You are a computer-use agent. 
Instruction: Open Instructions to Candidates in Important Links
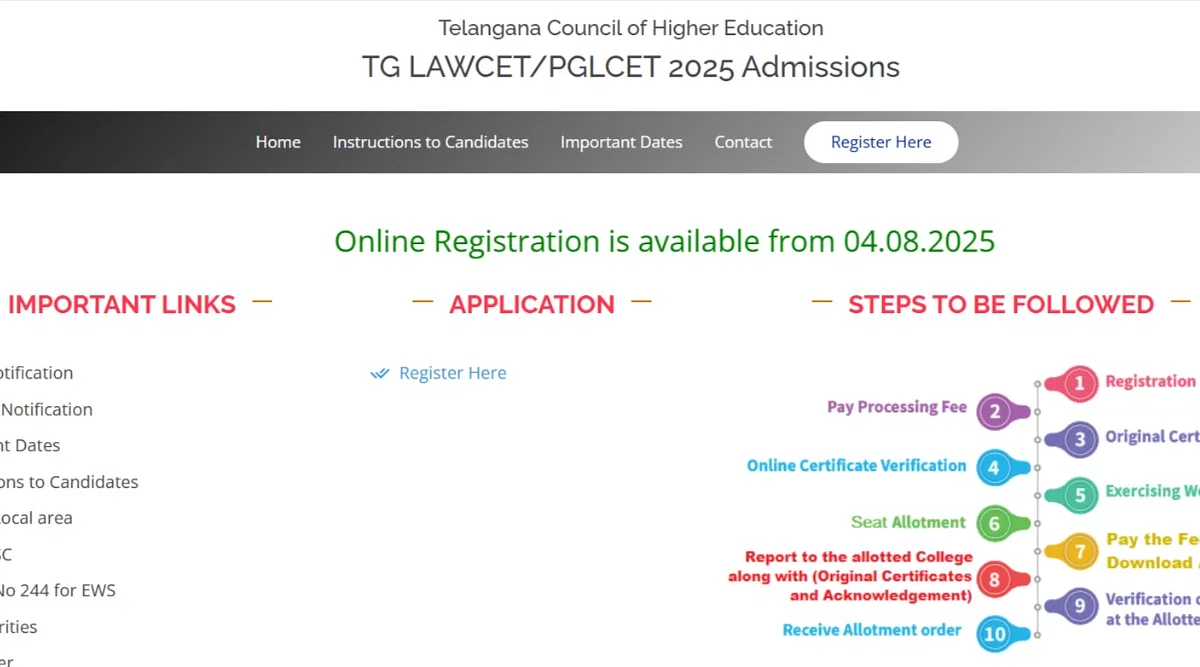(x=69, y=482)
